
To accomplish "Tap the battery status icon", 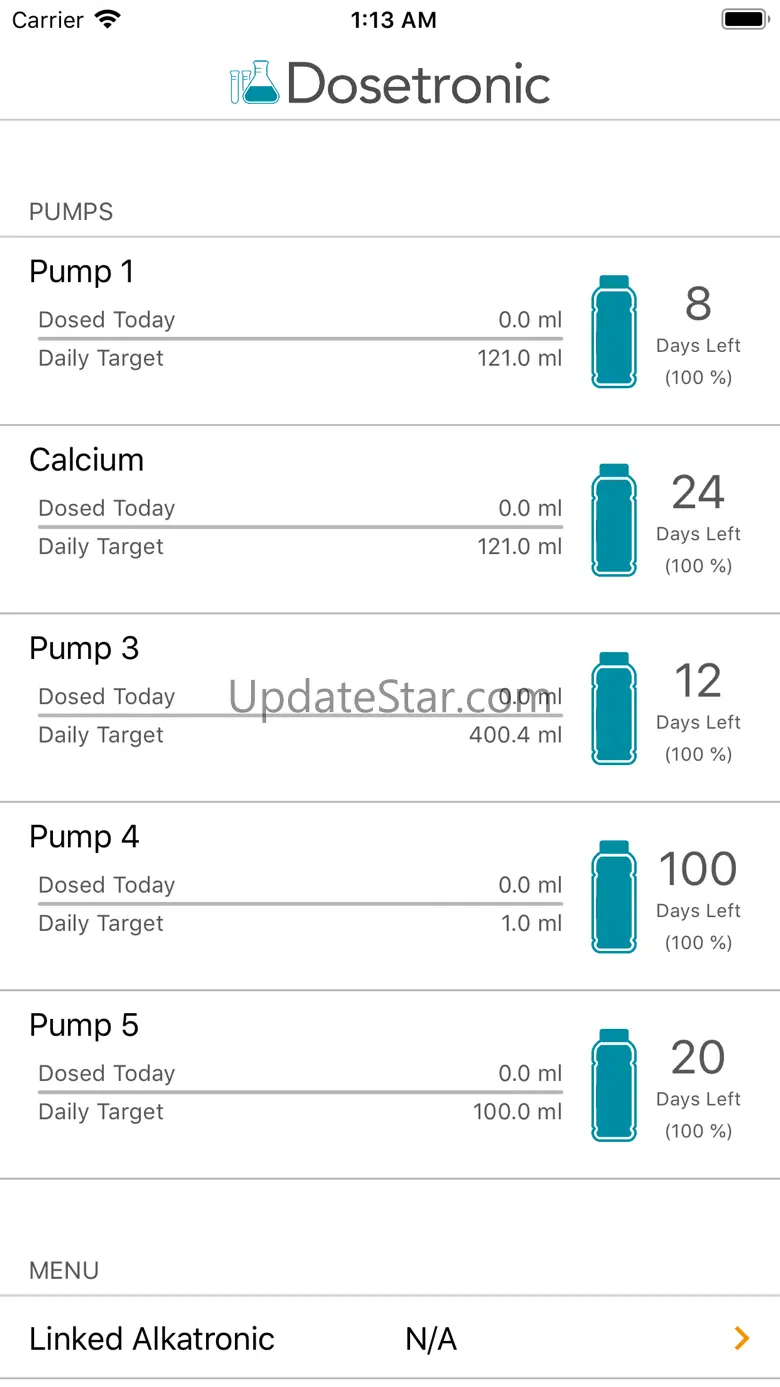I will click(743, 20).
